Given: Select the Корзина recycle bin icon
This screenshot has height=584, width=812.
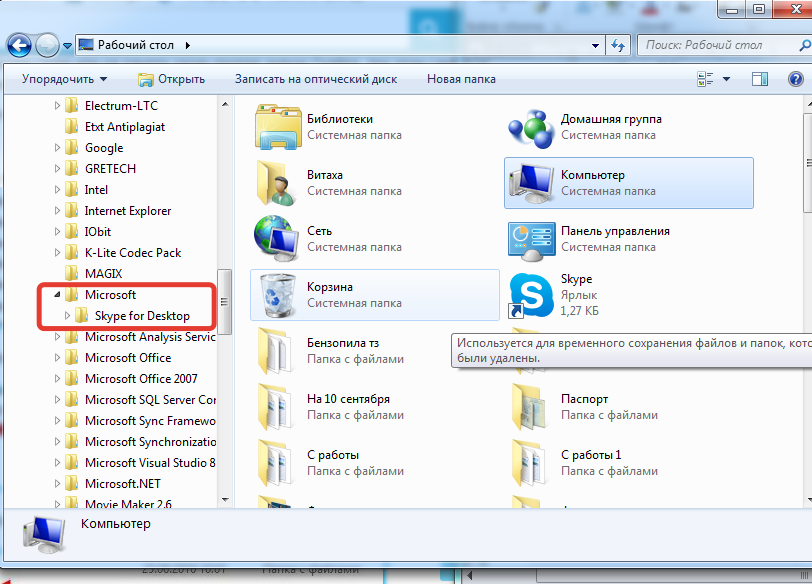Looking at the screenshot, I should click(278, 295).
